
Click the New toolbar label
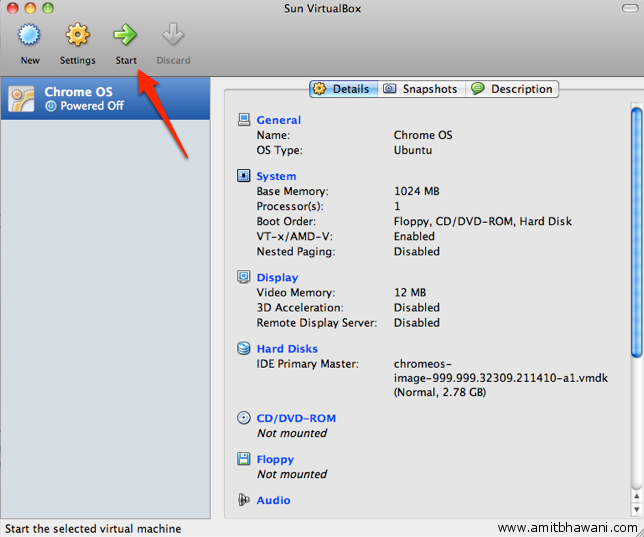pos(30,60)
